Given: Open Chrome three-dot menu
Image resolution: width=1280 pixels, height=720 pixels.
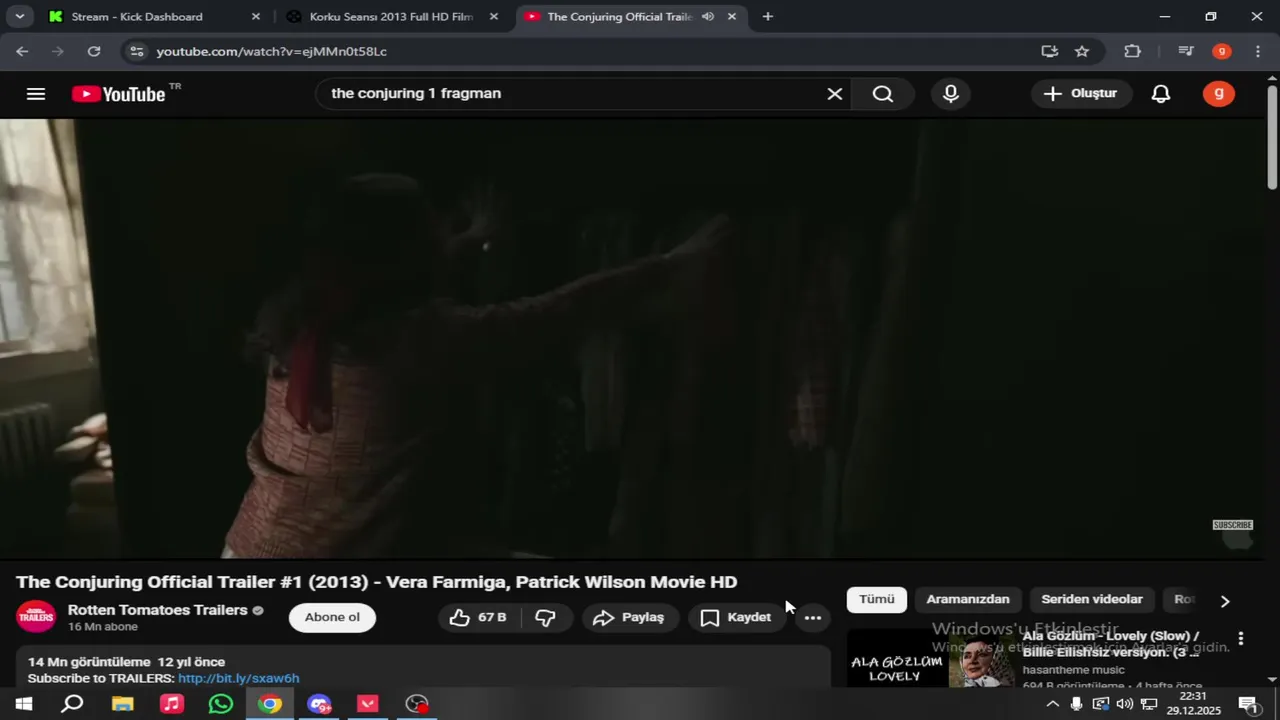Looking at the screenshot, I should 1257,51.
